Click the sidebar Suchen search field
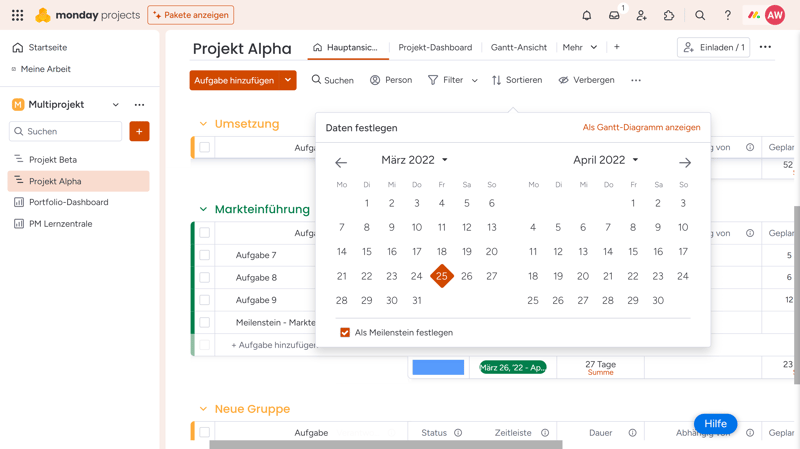Image resolution: width=800 pixels, height=449 pixels. pos(66,132)
